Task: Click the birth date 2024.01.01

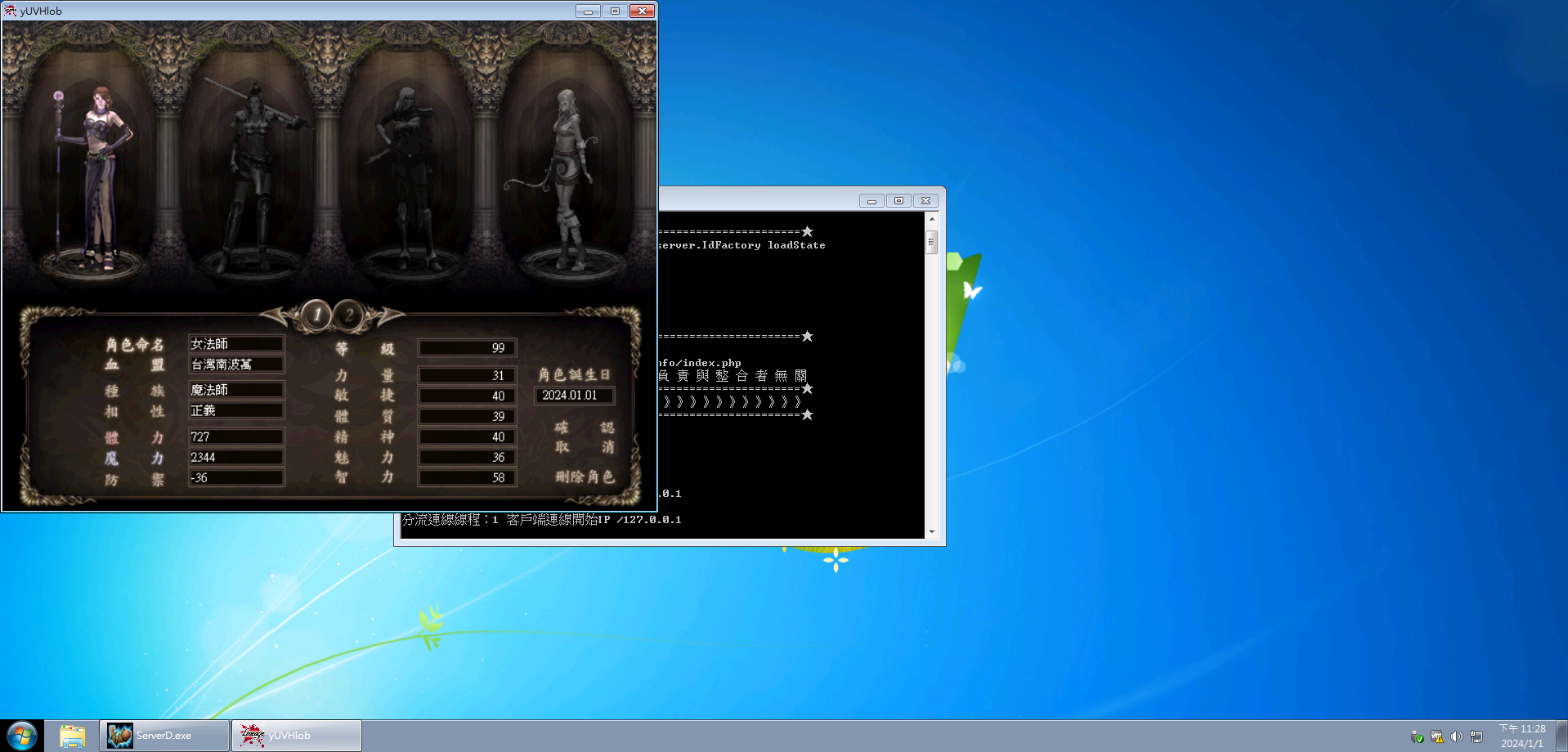Action: coord(574,396)
